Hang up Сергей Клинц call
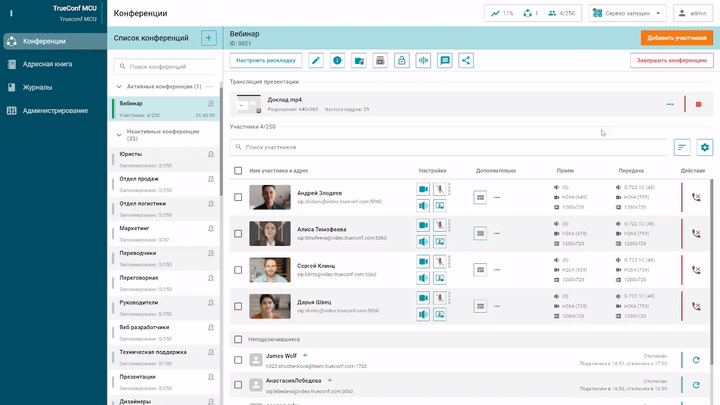 pyautogui.click(x=697, y=270)
